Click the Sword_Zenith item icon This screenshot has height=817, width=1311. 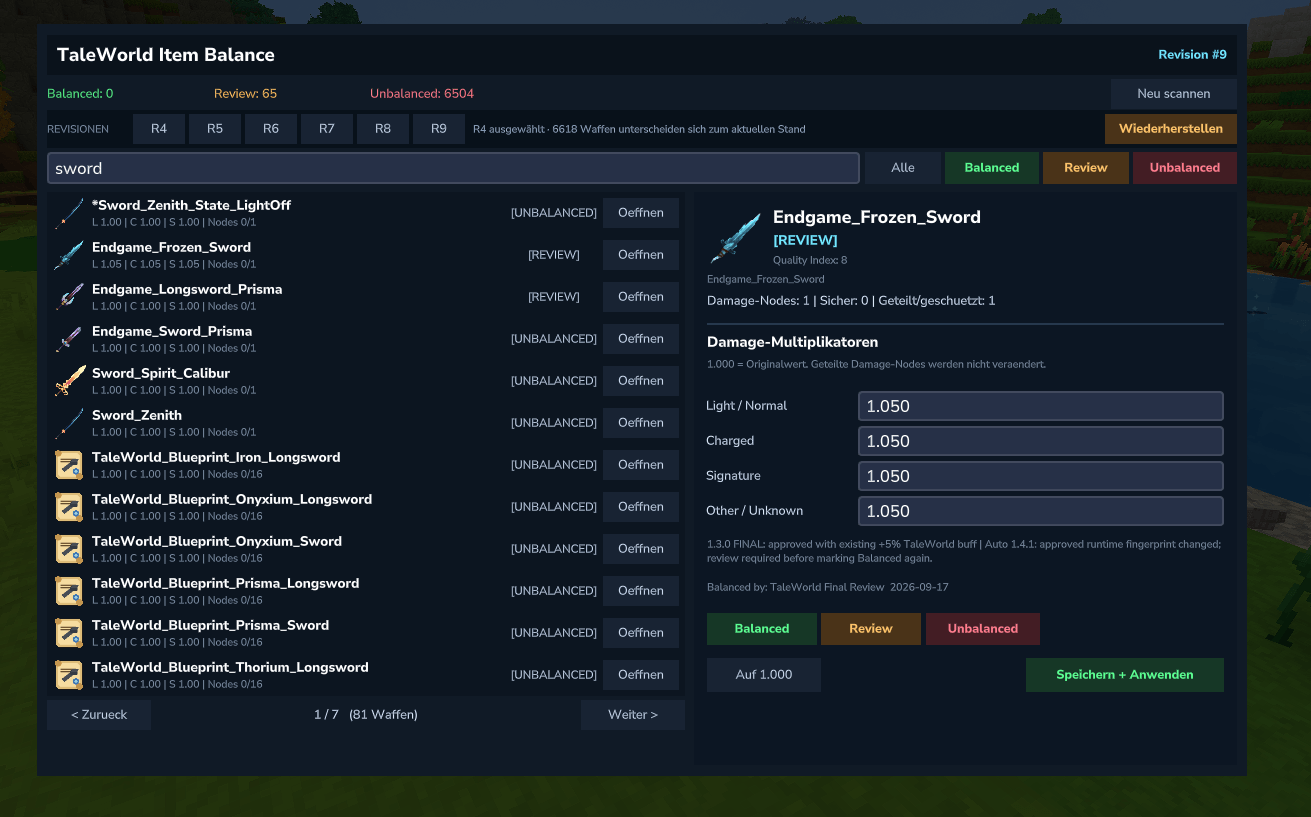69,423
